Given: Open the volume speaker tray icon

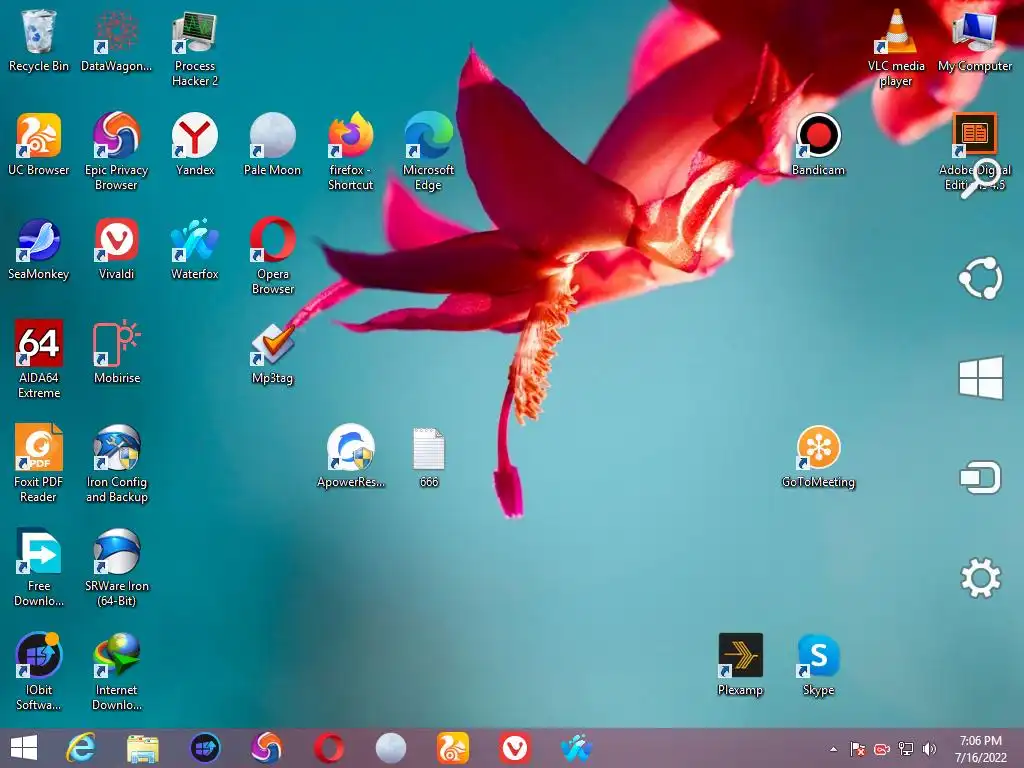Looking at the screenshot, I should (929, 749).
